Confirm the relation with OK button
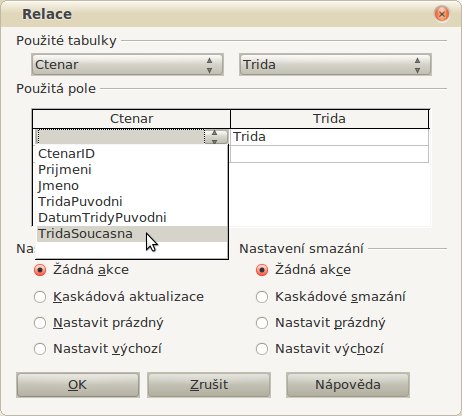The height and width of the screenshot is (416, 462). click(78, 385)
